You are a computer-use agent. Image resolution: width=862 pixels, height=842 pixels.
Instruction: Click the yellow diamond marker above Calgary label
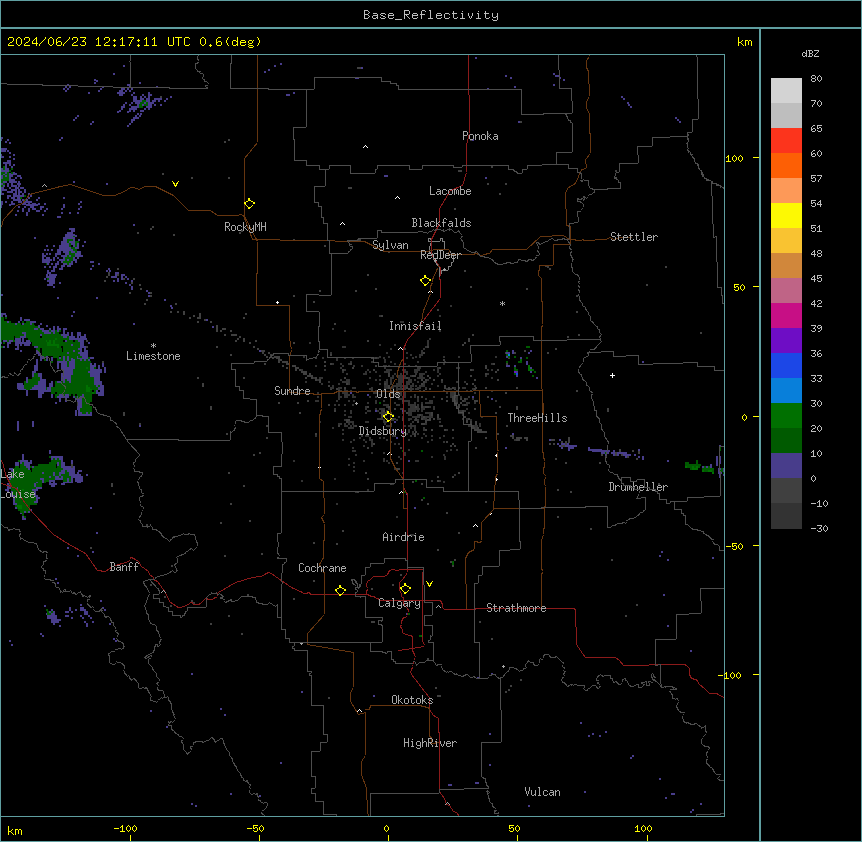tap(405, 589)
